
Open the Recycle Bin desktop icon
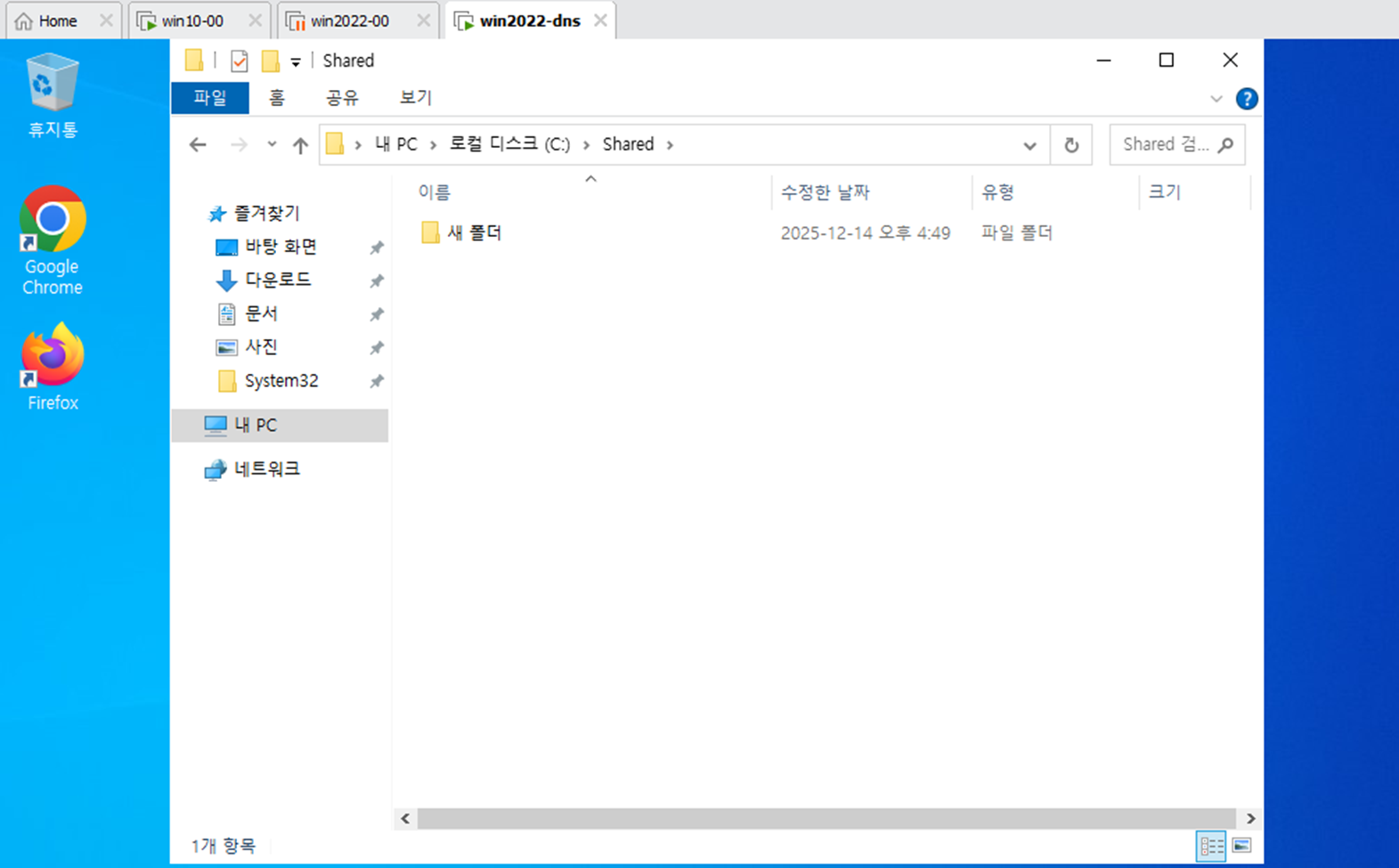53,96
